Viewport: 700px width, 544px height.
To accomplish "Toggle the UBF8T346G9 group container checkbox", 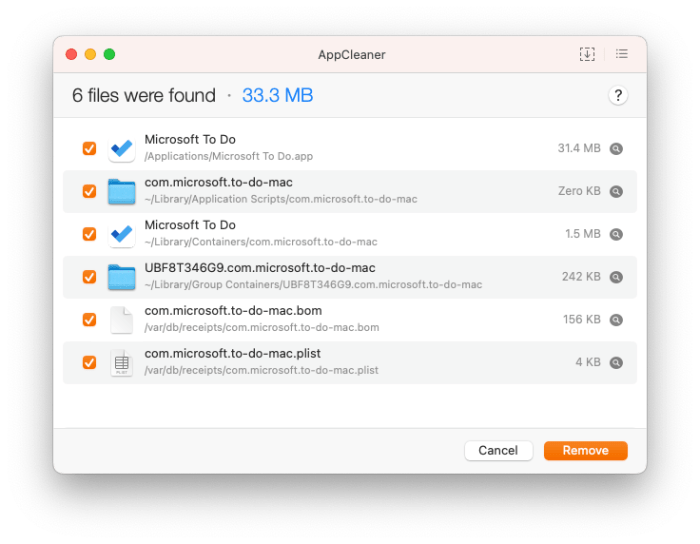I will coord(89,277).
